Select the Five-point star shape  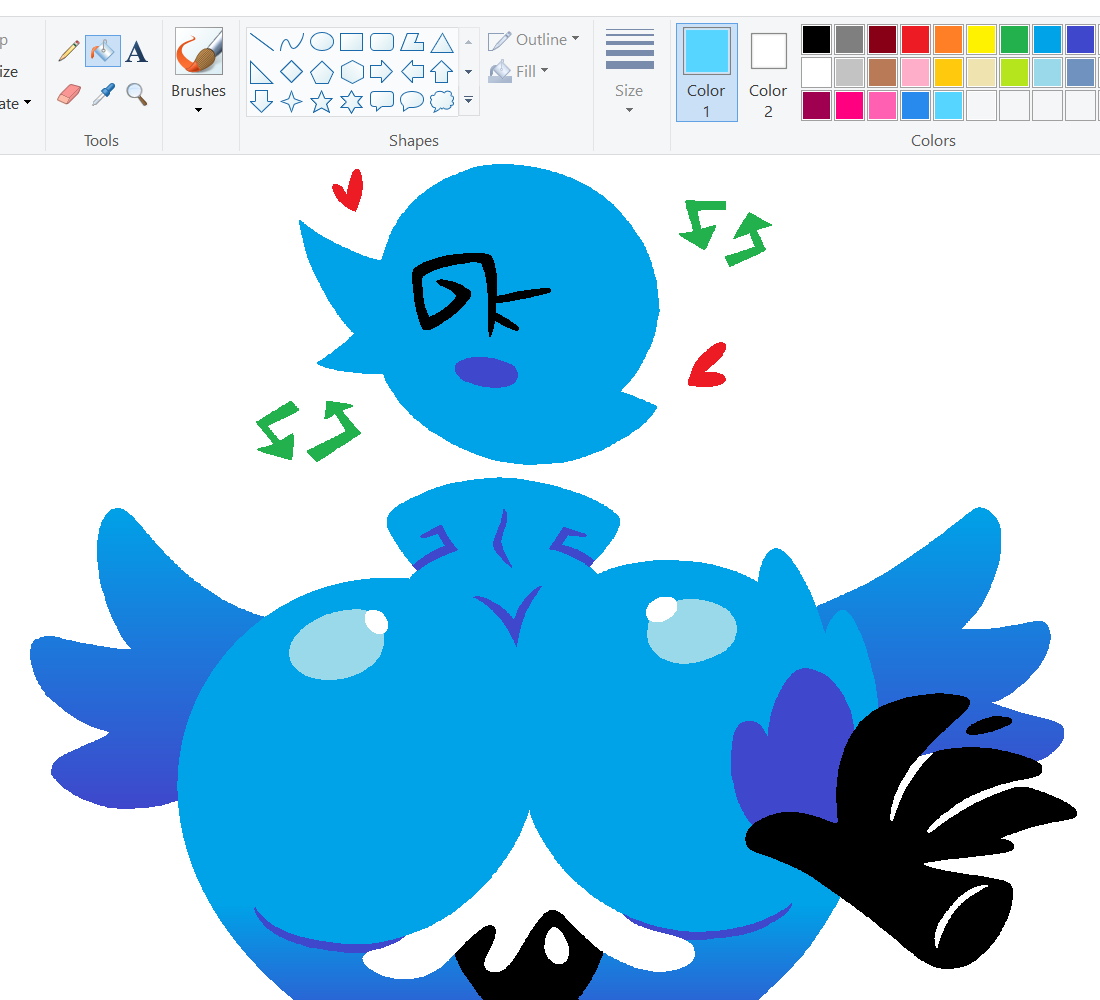(322, 102)
